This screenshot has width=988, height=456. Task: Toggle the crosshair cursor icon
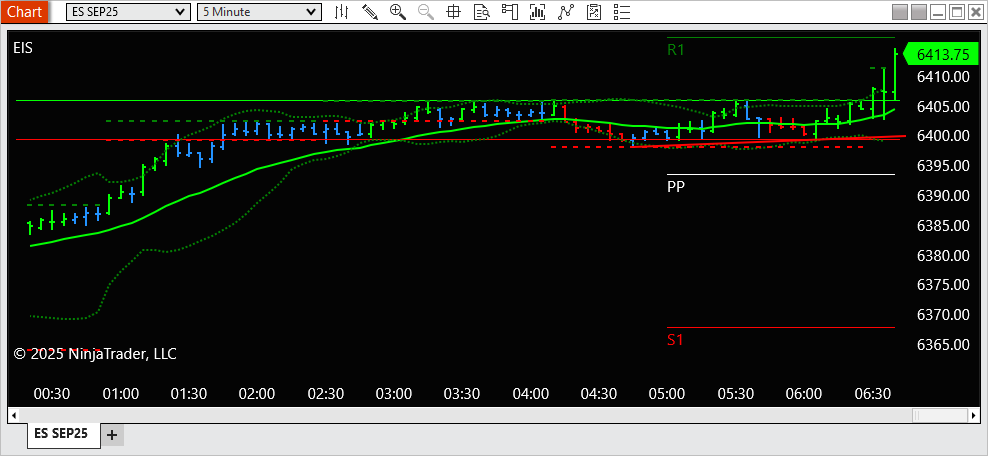pos(453,11)
